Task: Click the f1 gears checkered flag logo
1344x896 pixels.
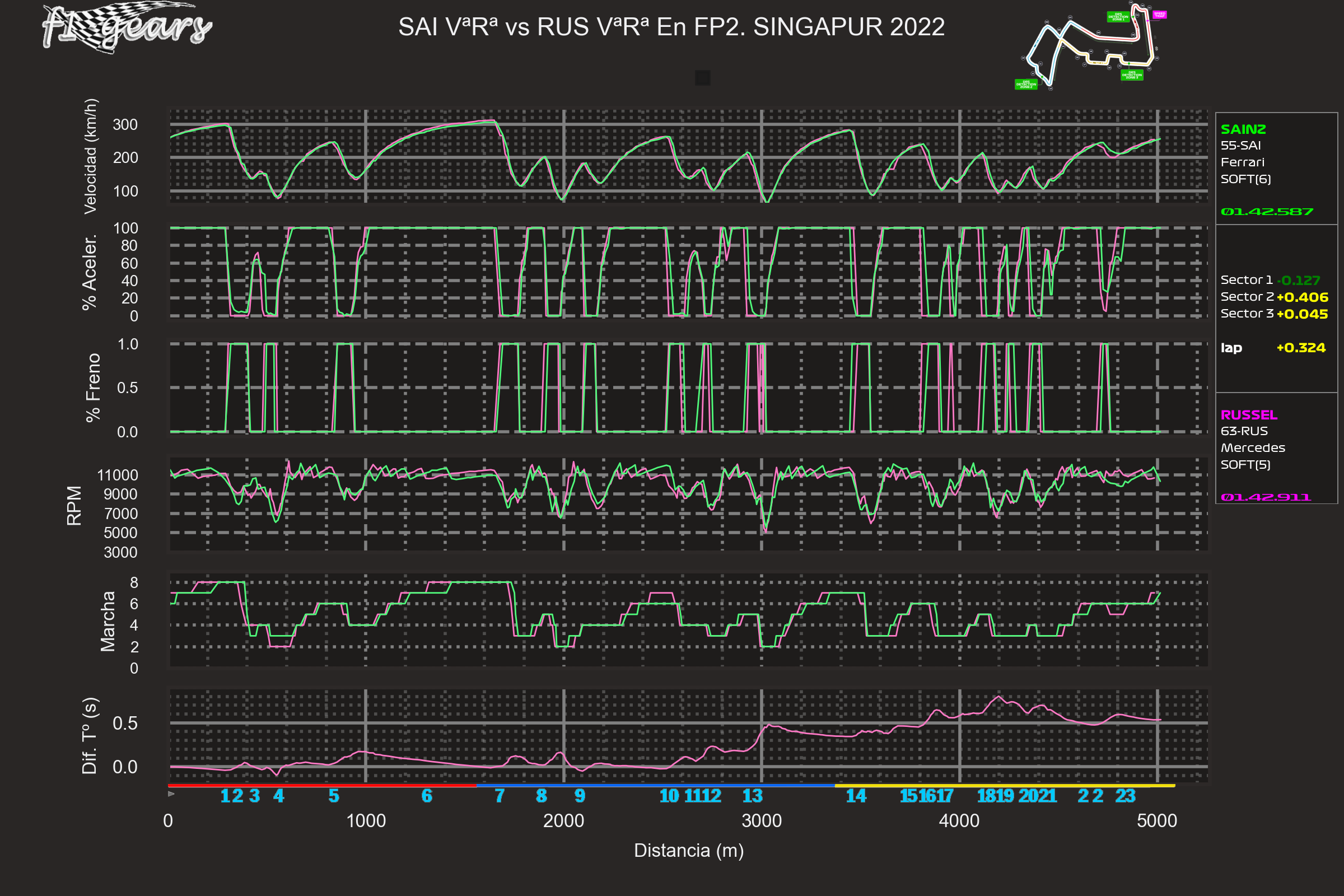Action: click(127, 26)
